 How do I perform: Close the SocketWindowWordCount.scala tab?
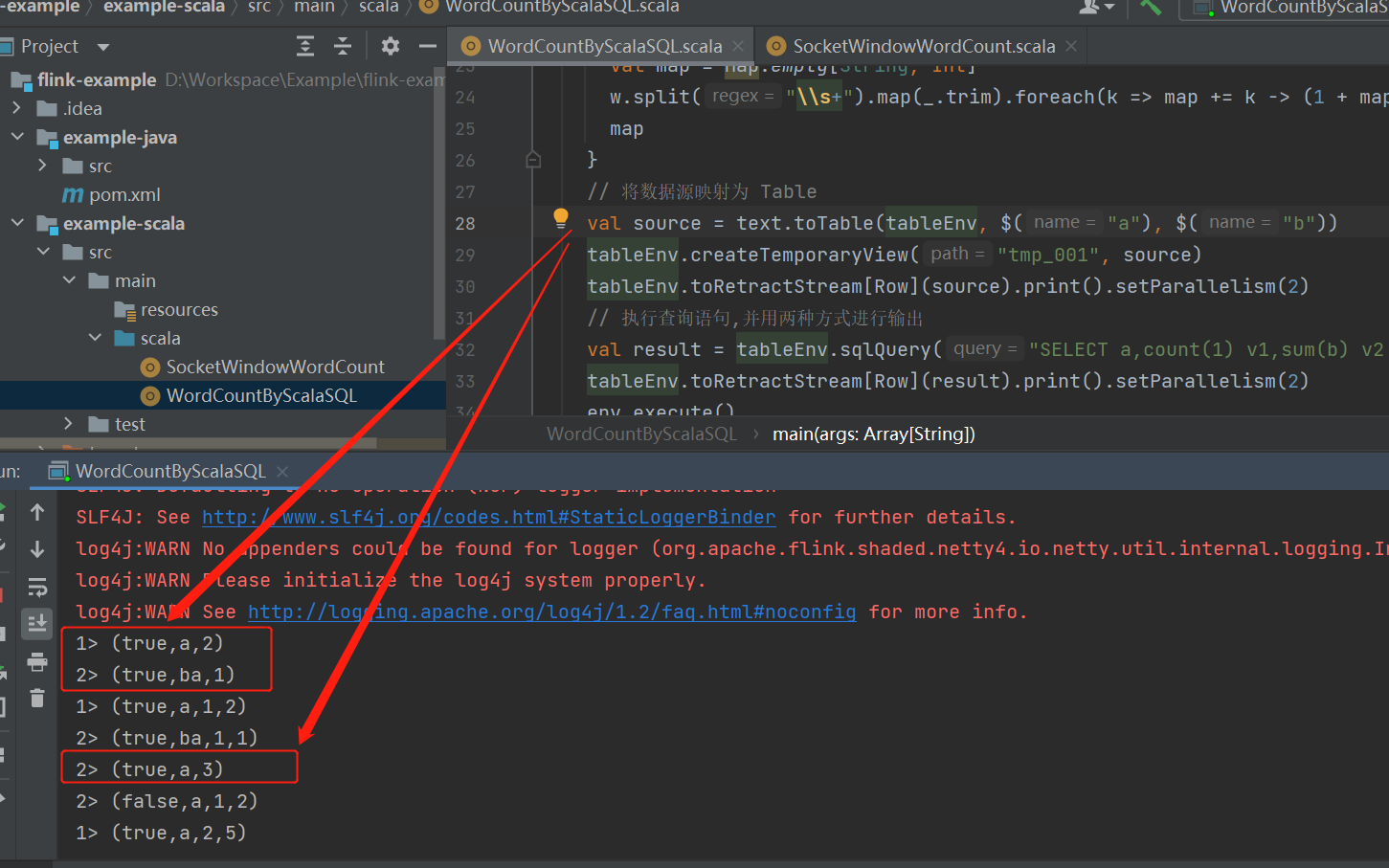(x=1071, y=46)
